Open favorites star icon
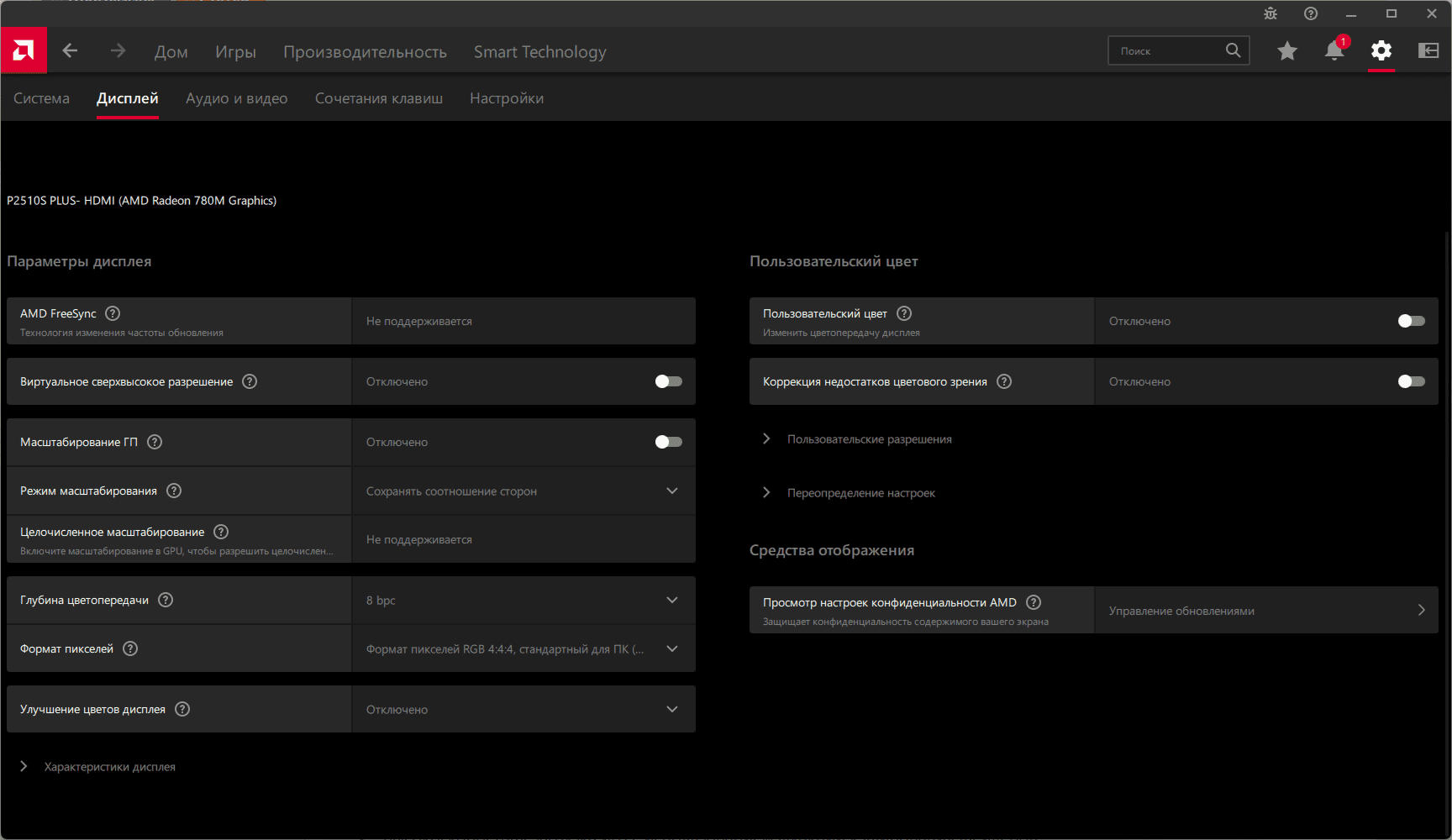This screenshot has height=840, width=1452. 1286,51
